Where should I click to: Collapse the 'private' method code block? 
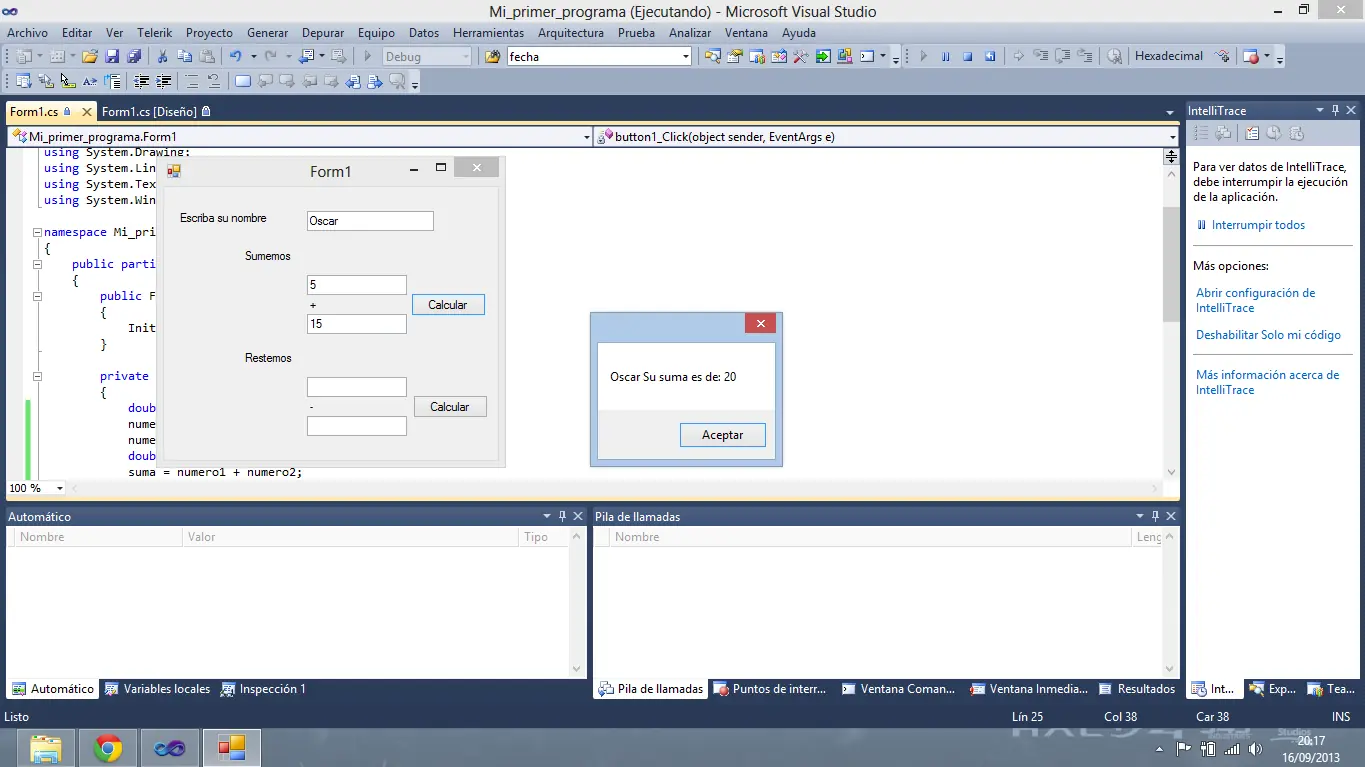[x=37, y=376]
